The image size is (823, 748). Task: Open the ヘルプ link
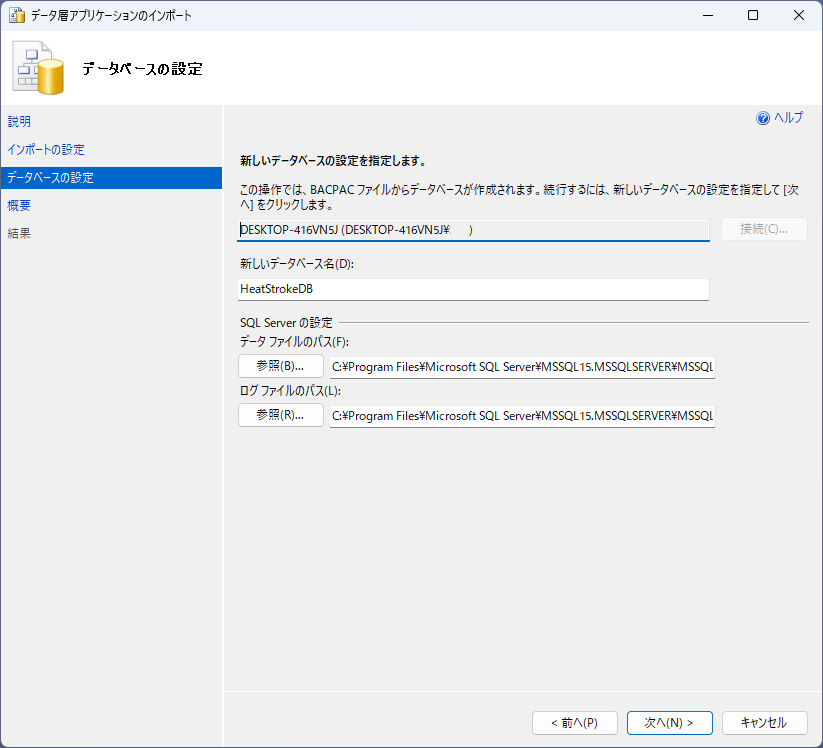coord(788,118)
